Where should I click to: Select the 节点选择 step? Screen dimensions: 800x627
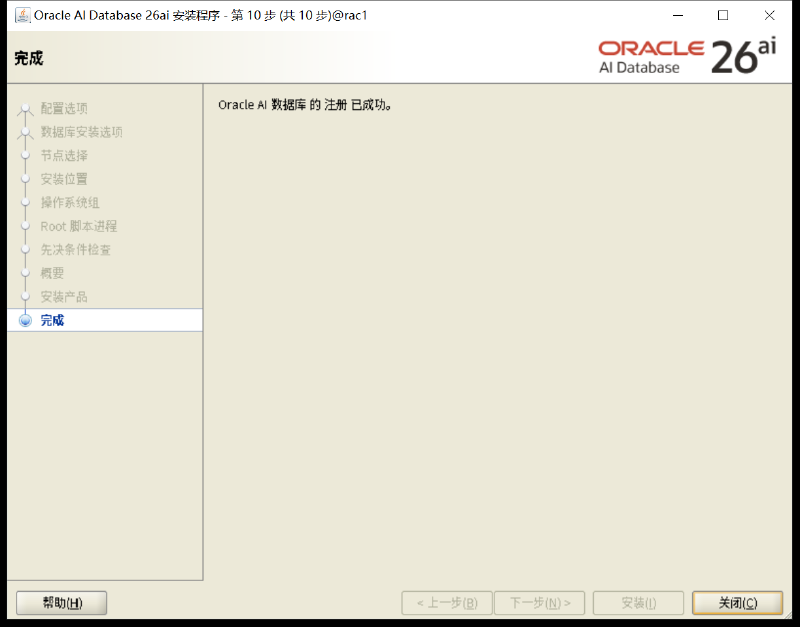click(64, 156)
